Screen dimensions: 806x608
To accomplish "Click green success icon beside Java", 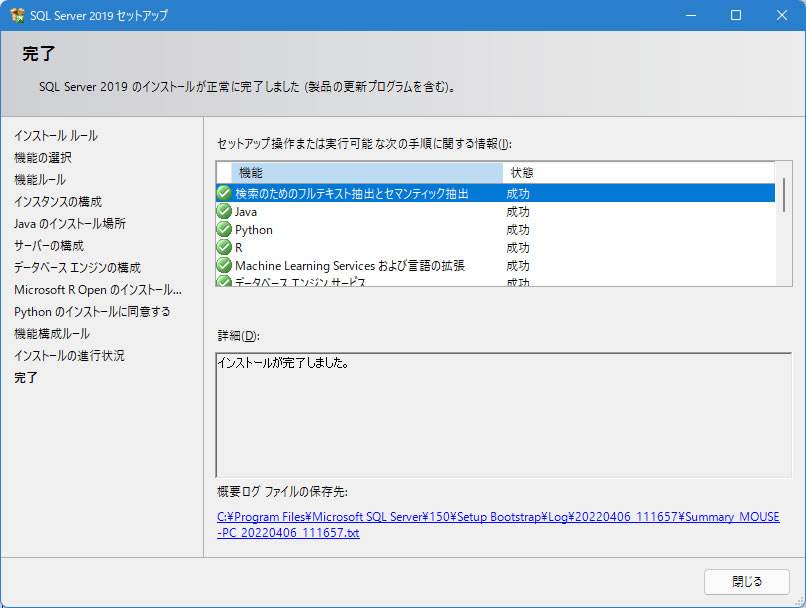I will click(x=224, y=212).
